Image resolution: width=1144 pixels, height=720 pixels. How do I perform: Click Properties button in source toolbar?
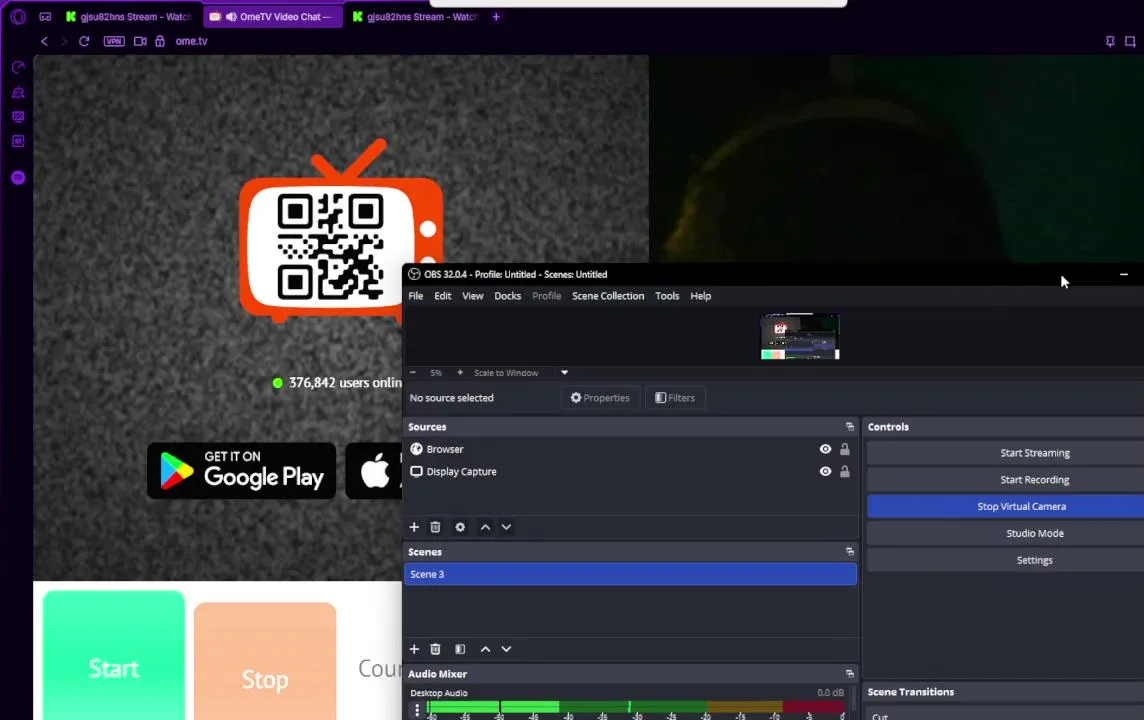coord(600,398)
